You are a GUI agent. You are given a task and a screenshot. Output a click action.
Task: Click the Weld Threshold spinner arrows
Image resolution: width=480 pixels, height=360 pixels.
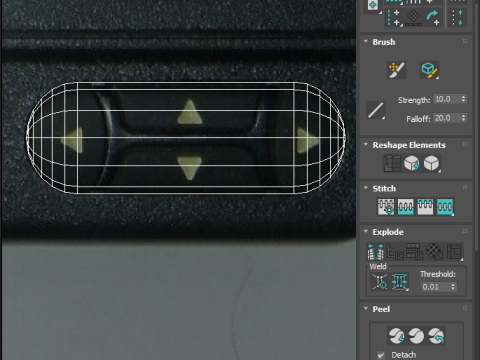pos(453,287)
